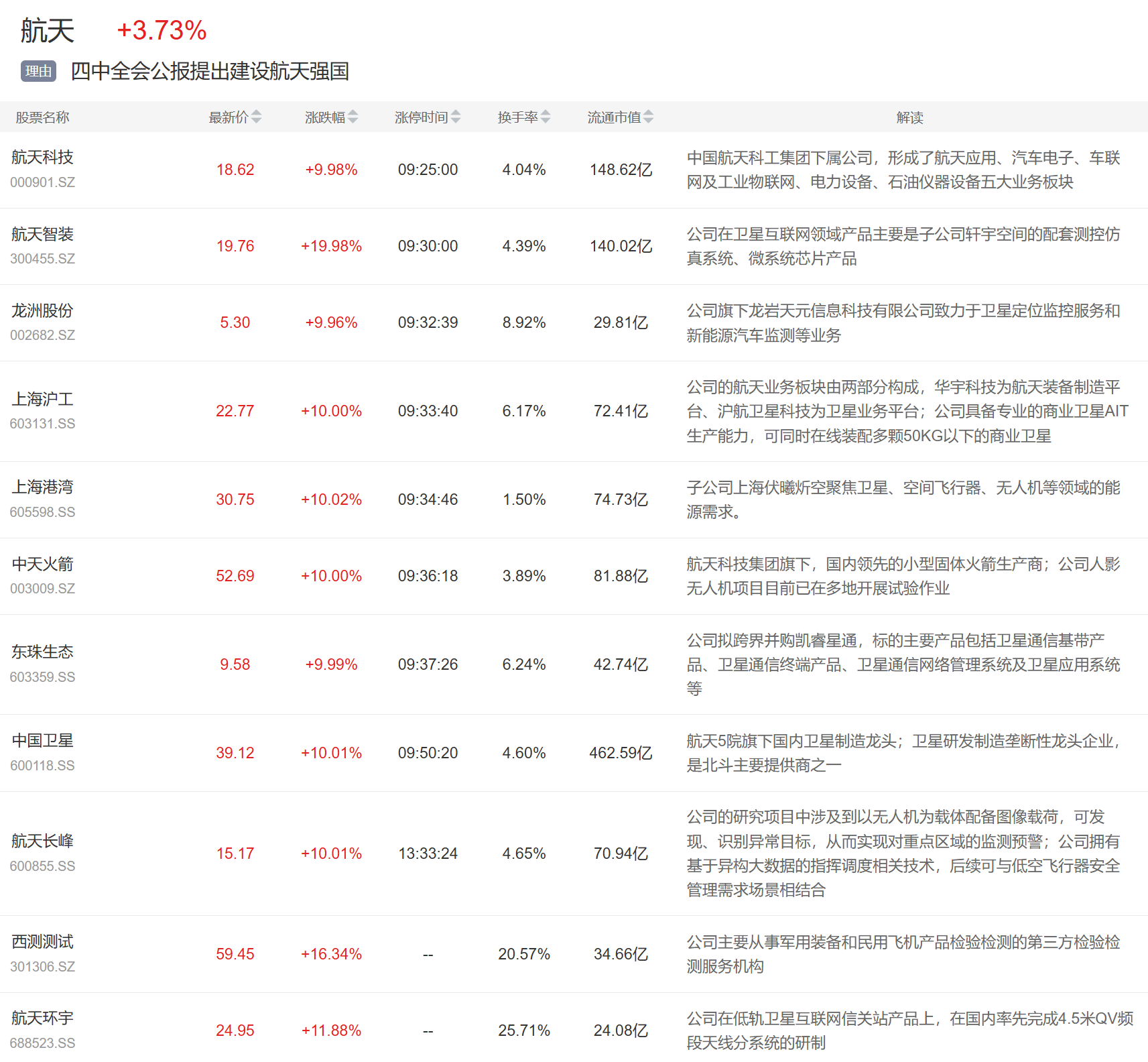
Task: Open 航天科技 stock details
Action: pos(42,158)
